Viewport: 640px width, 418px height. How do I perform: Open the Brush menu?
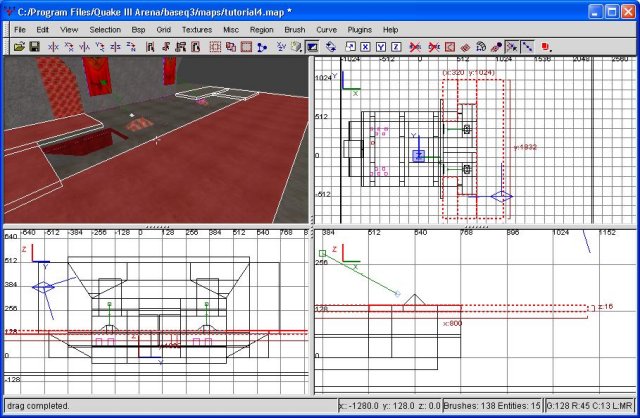pyautogui.click(x=295, y=30)
